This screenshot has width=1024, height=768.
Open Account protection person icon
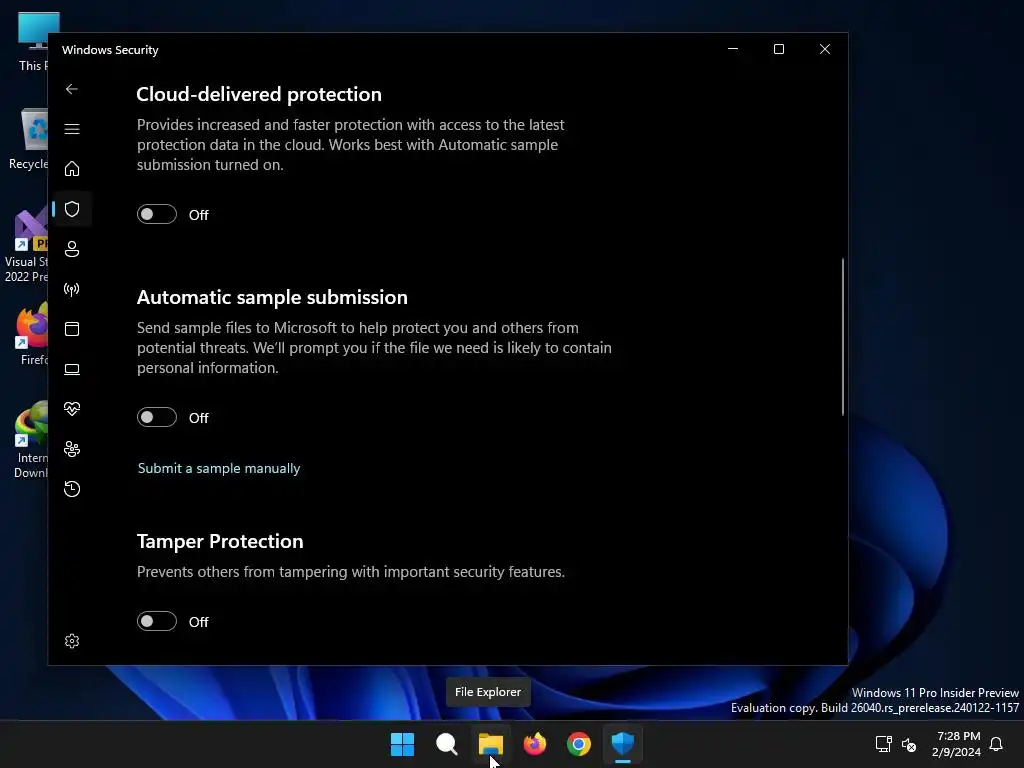[x=72, y=249]
